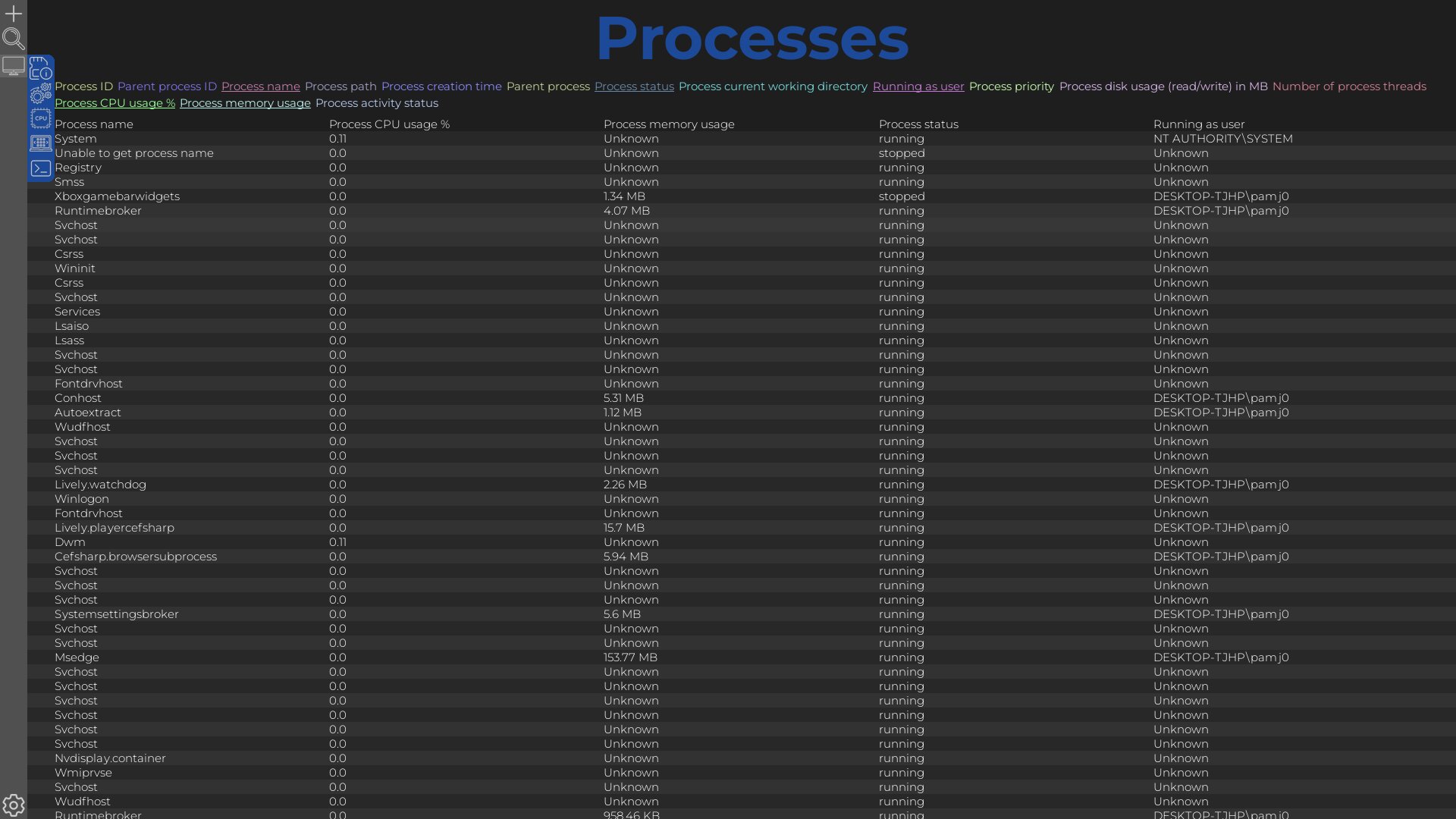Screen dimensions: 1456x819
Task: Open the SD card info icon
Action: point(41,69)
